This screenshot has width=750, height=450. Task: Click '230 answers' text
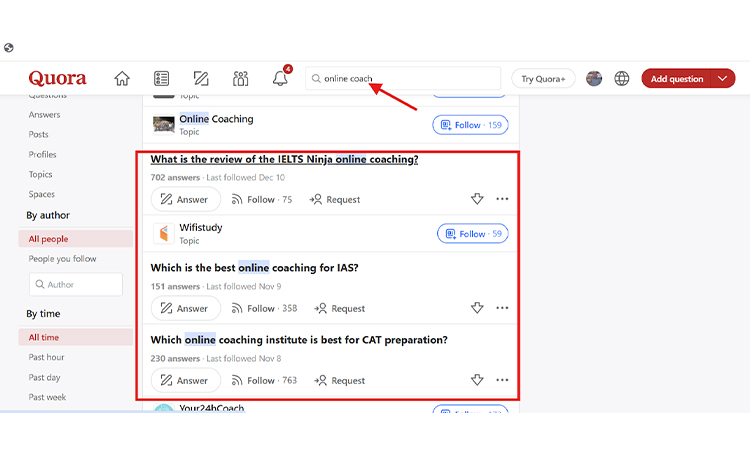click(175, 359)
